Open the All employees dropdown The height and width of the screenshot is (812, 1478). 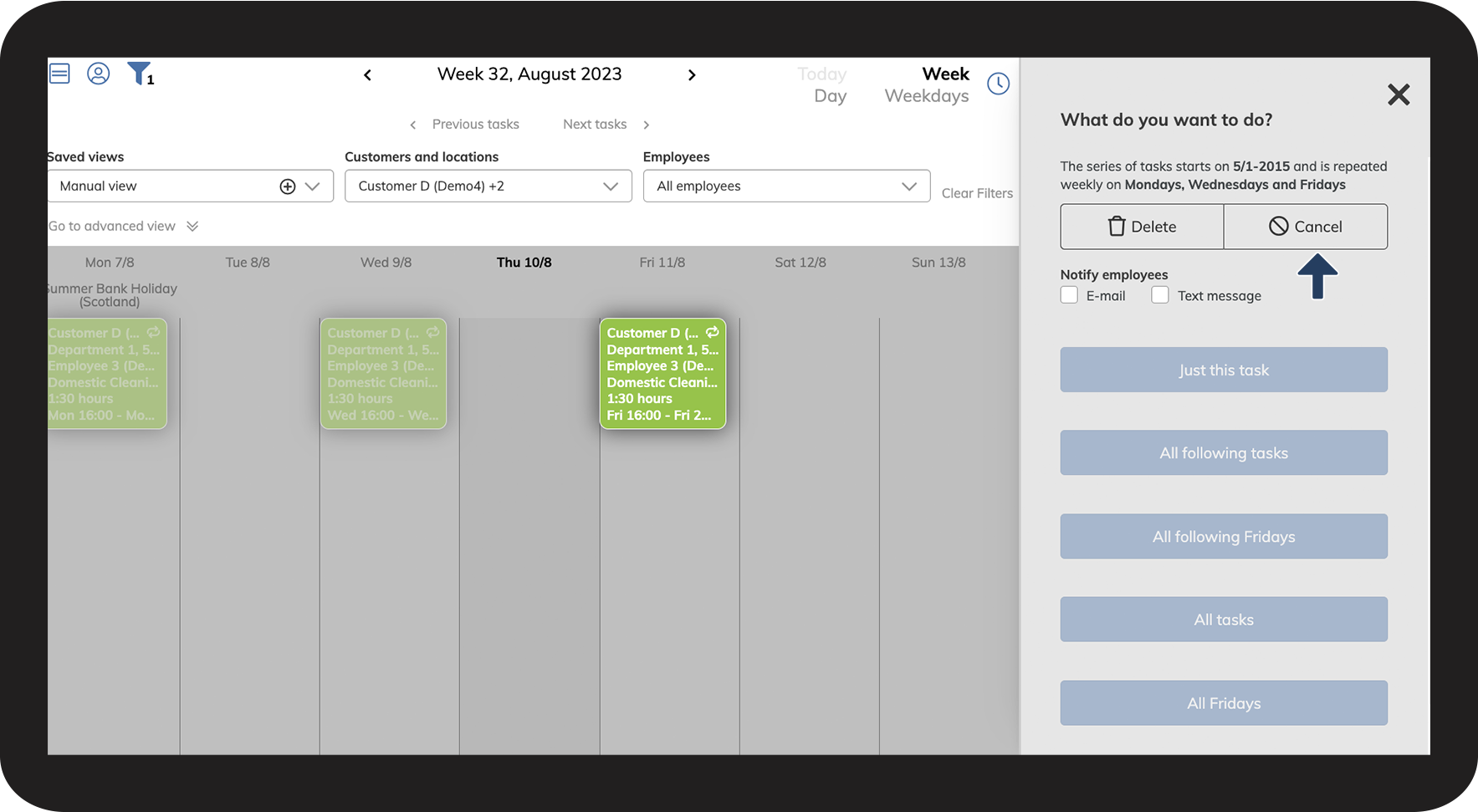tap(786, 186)
